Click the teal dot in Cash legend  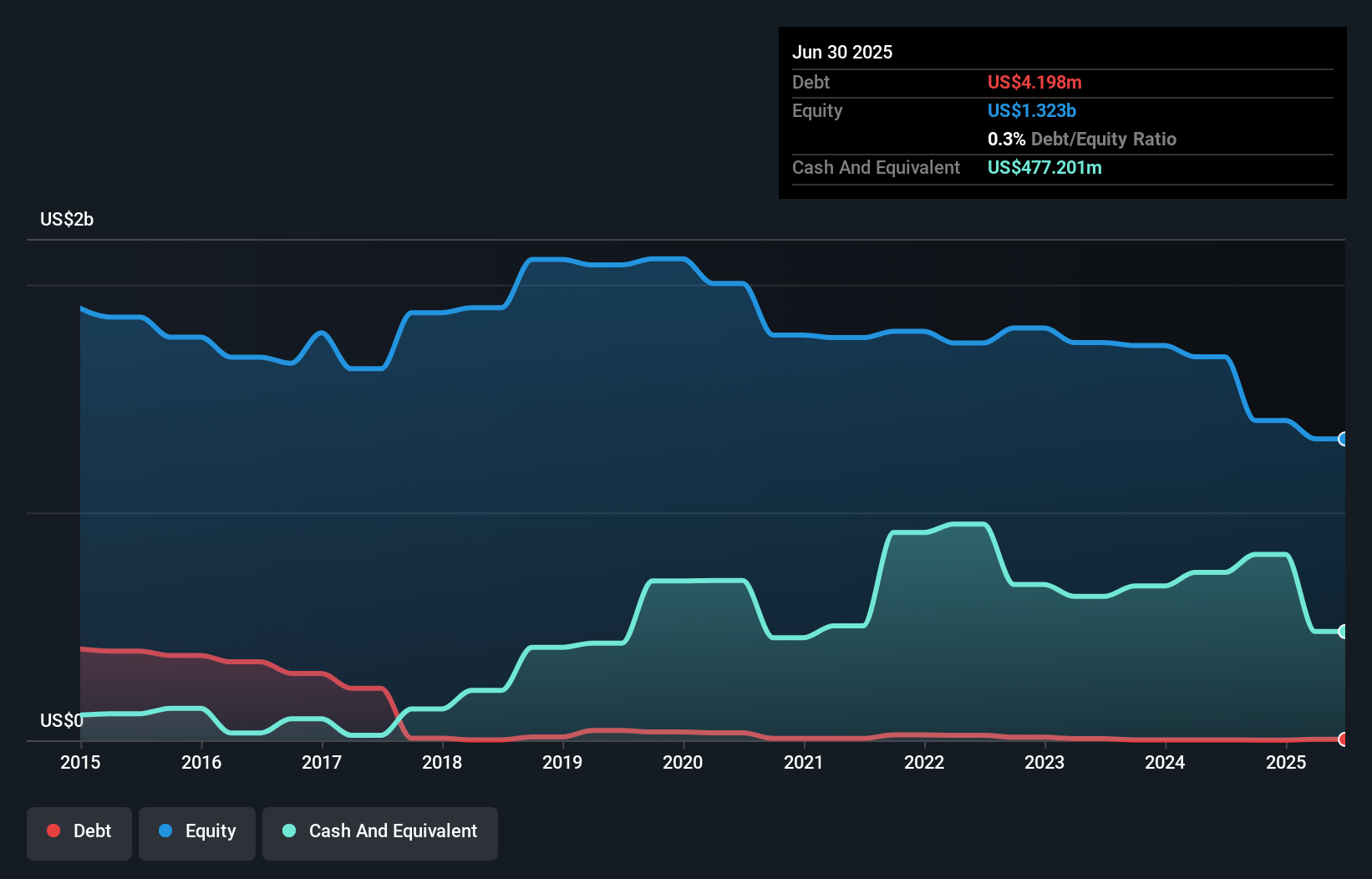click(x=289, y=831)
